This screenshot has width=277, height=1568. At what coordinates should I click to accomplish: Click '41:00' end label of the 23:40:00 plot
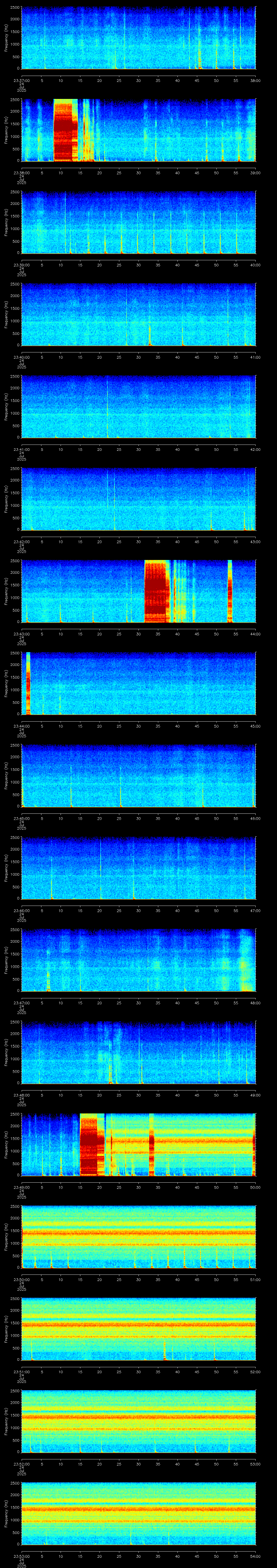[x=255, y=357]
